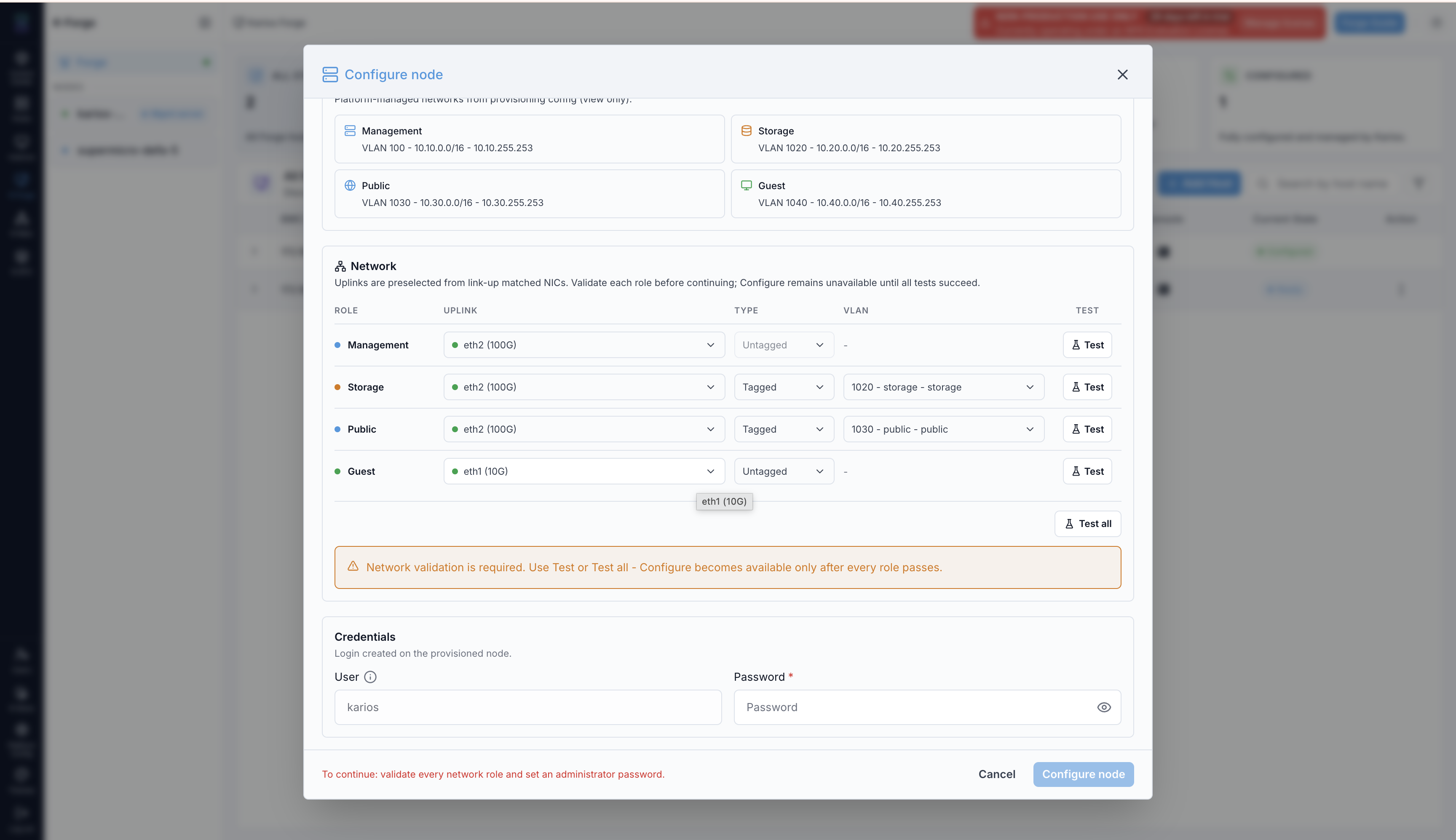The image size is (1456, 840).
Task: Click the Storage role label in the table
Action: pos(366,387)
